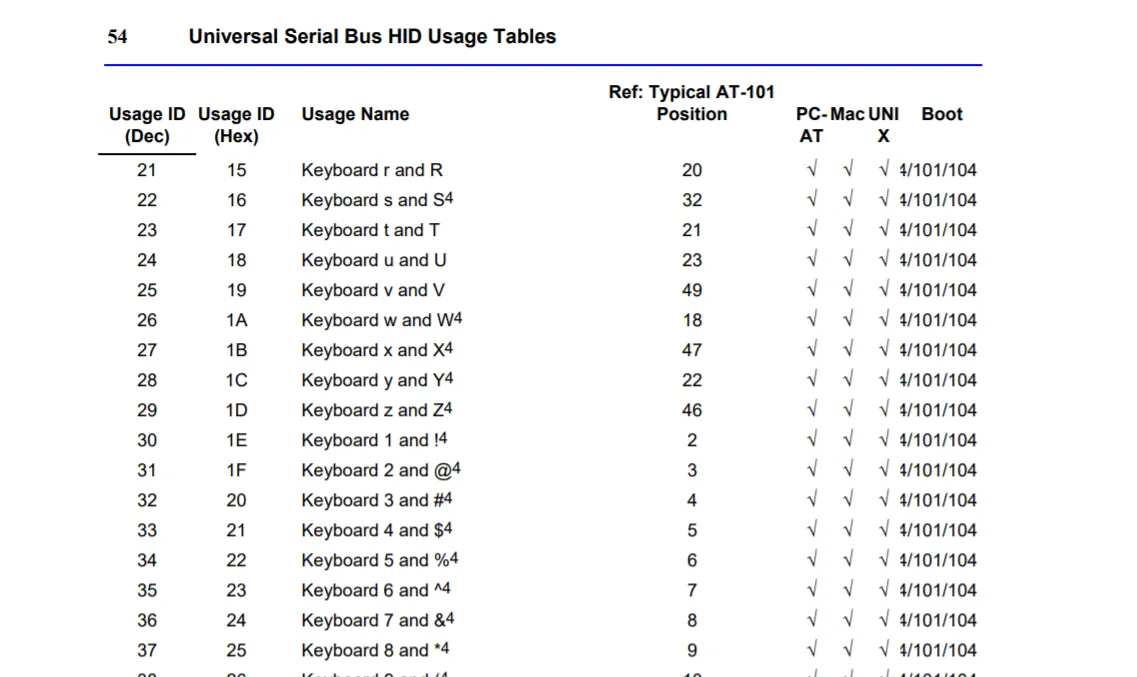The width and height of the screenshot is (1137, 677).
Task: Click the PC-AT checkmark for Keyboard t and T
Action: coord(811,230)
